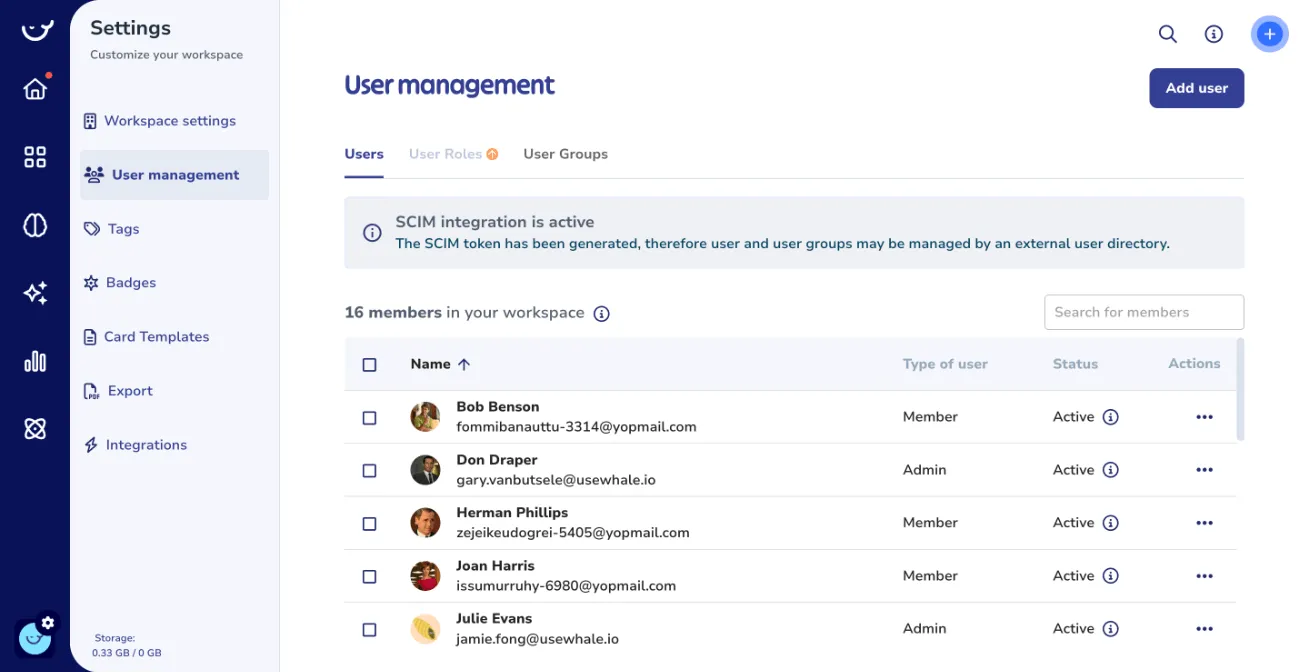Open actions menu for Herman Phillips
Screen dimensions: 1309x672
tap(1204, 523)
